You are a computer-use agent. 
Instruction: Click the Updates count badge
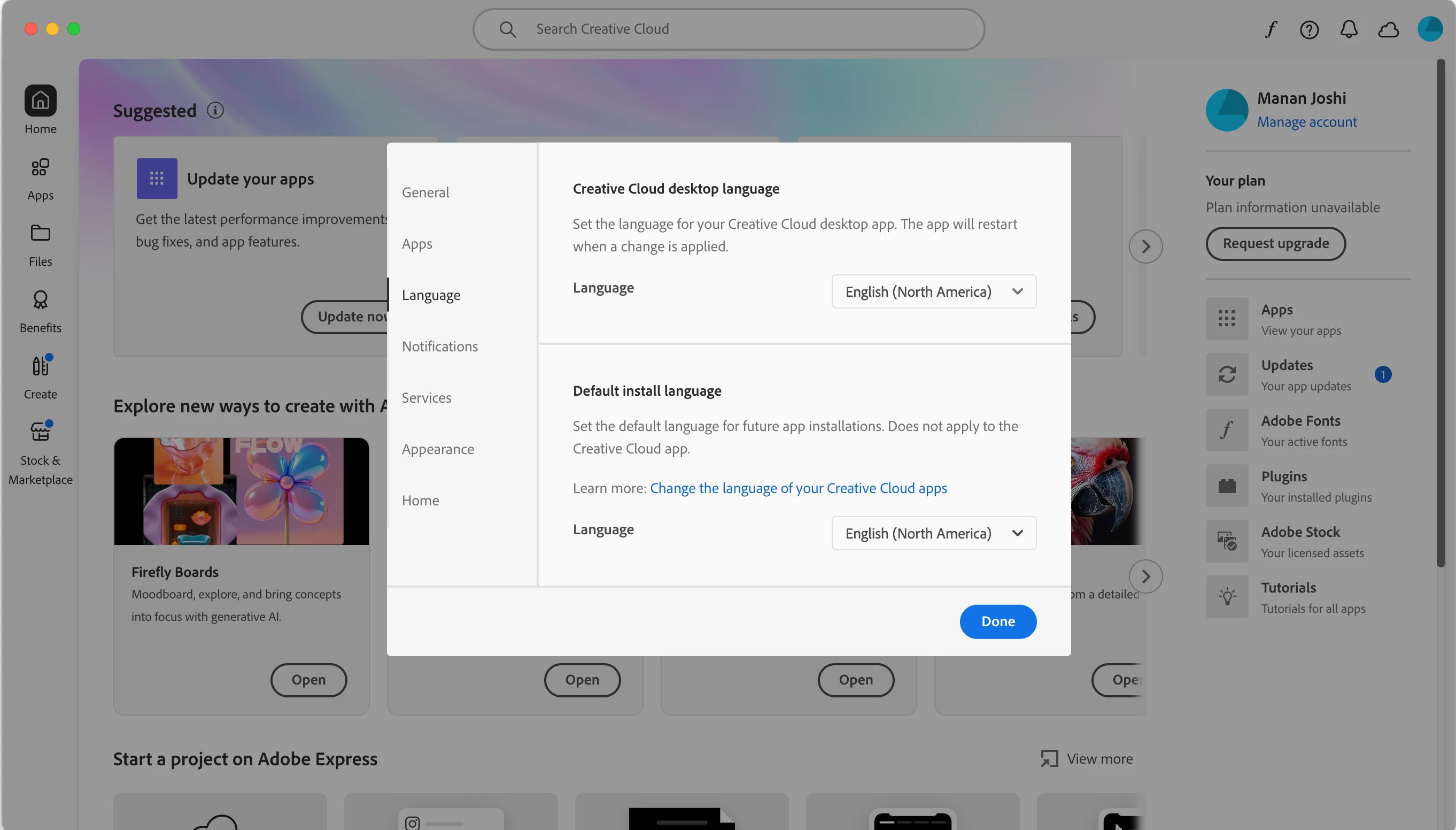point(1383,374)
